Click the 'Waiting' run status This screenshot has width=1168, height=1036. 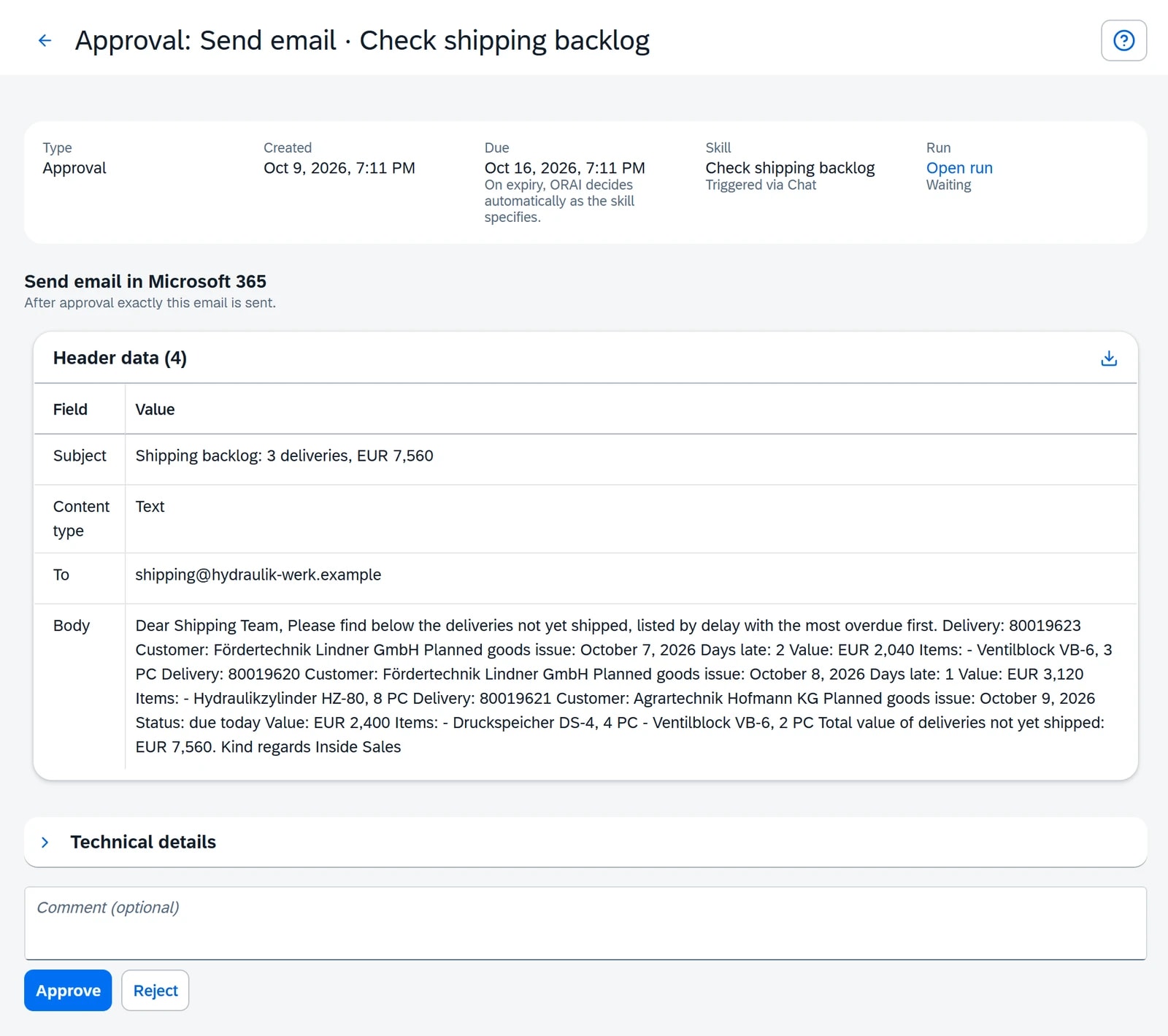click(948, 185)
